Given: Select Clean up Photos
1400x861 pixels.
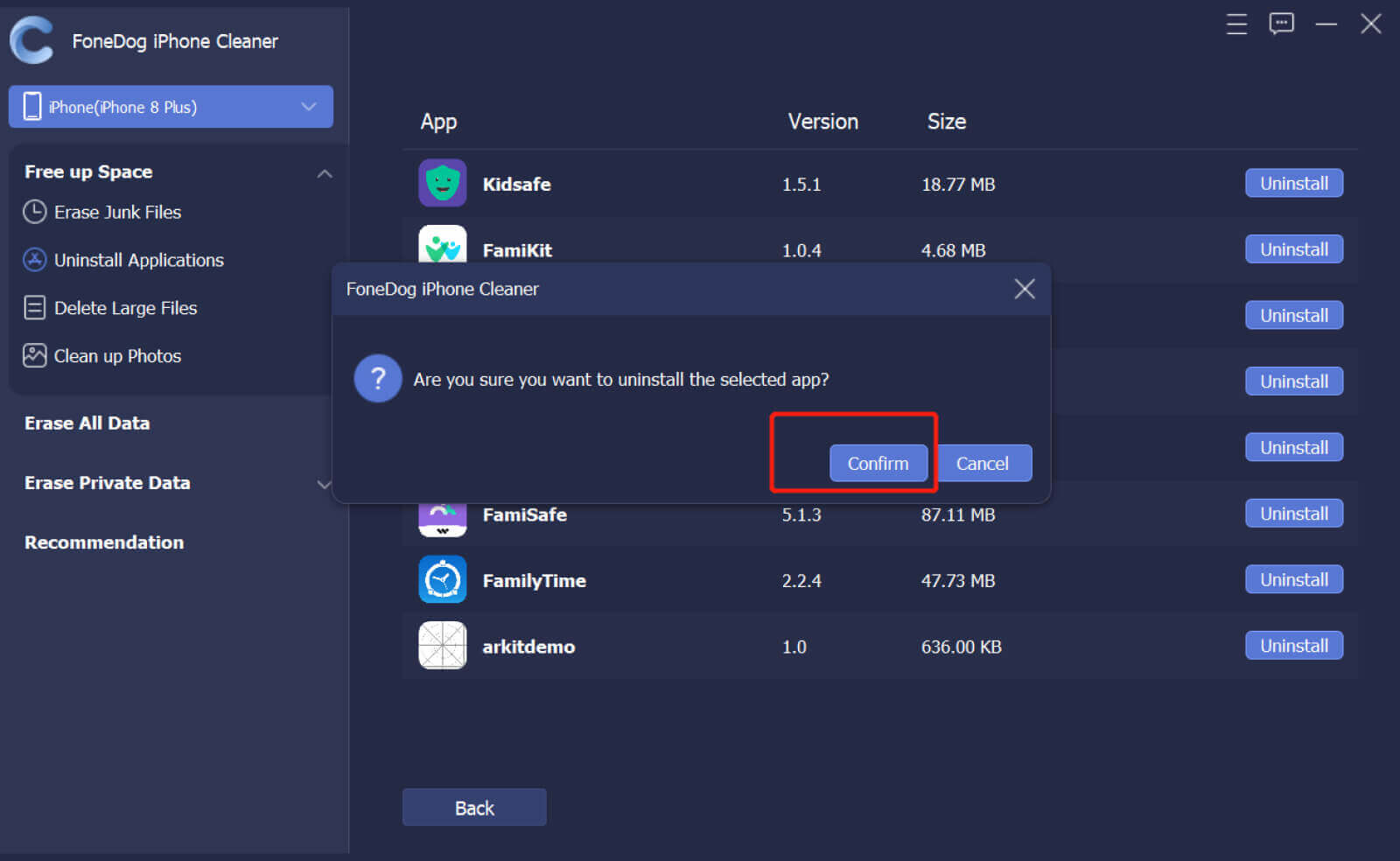Looking at the screenshot, I should (x=117, y=356).
